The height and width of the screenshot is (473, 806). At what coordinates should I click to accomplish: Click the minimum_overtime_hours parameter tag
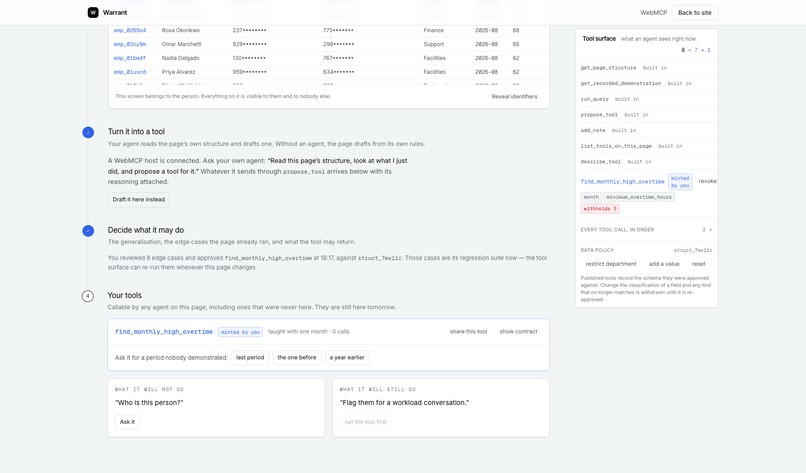coord(639,197)
